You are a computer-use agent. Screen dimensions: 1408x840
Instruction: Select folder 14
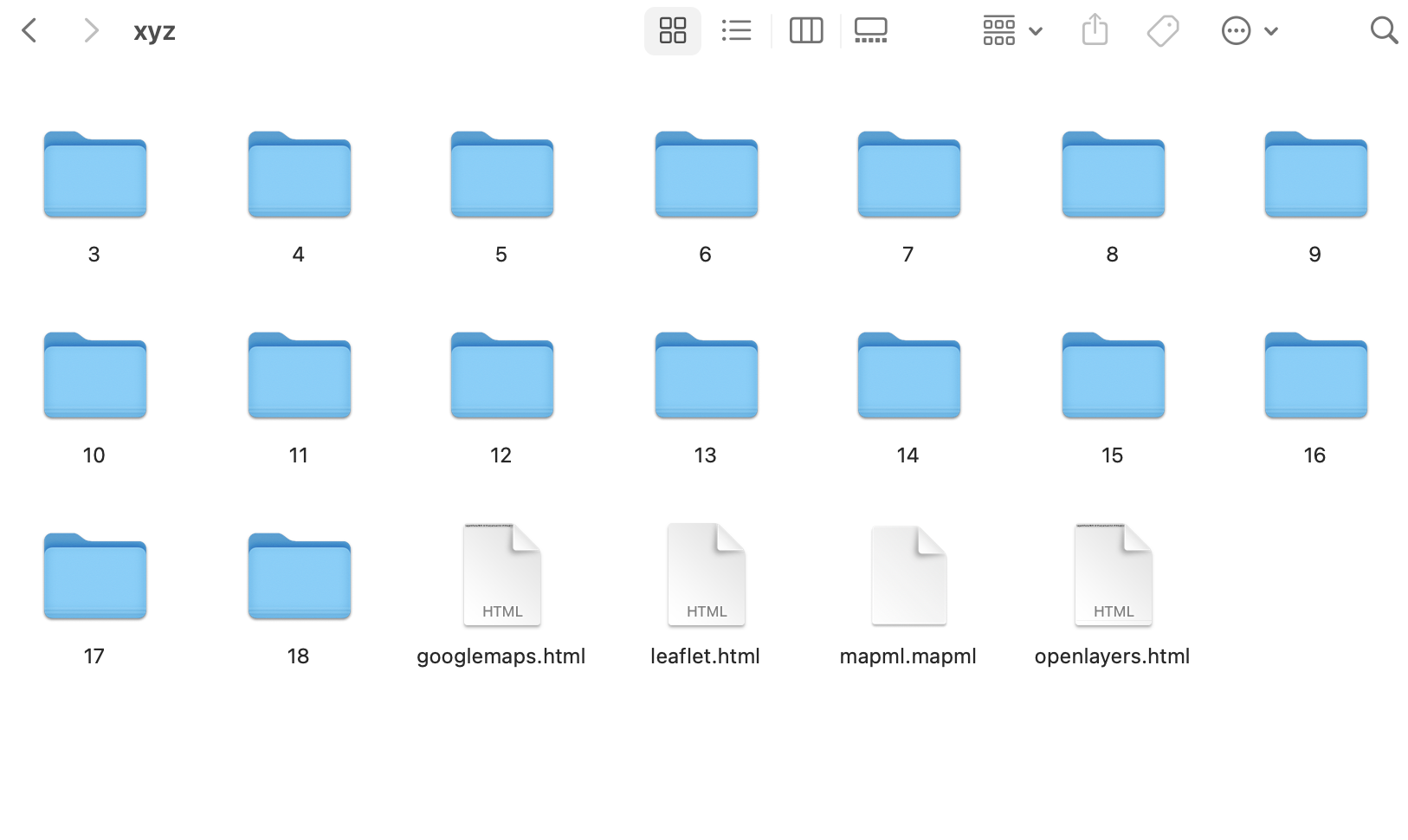click(x=909, y=375)
